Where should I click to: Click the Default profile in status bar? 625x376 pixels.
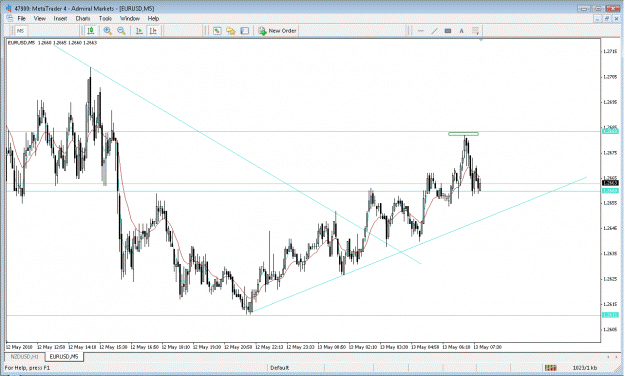tap(280, 368)
